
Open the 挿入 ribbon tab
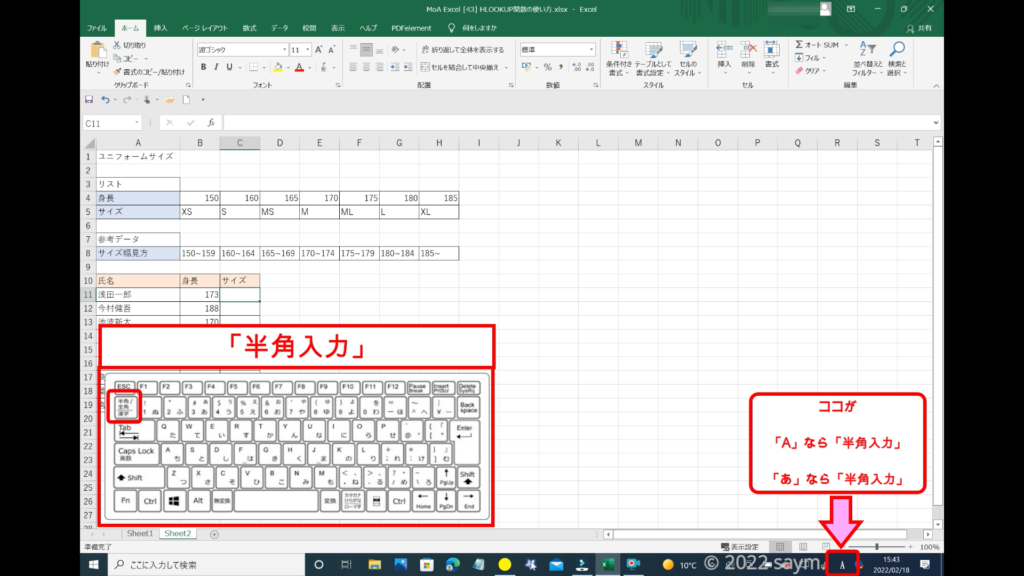pyautogui.click(x=160, y=27)
